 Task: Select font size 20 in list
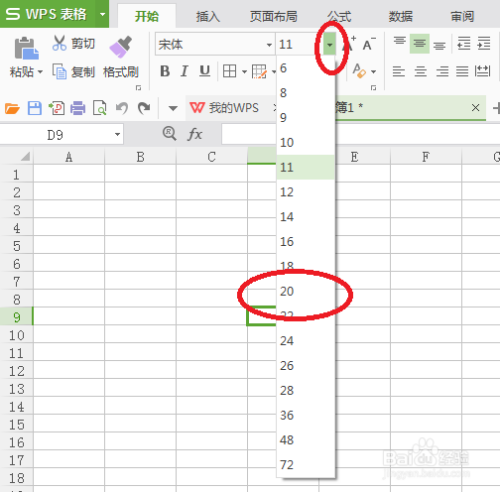click(x=306, y=291)
